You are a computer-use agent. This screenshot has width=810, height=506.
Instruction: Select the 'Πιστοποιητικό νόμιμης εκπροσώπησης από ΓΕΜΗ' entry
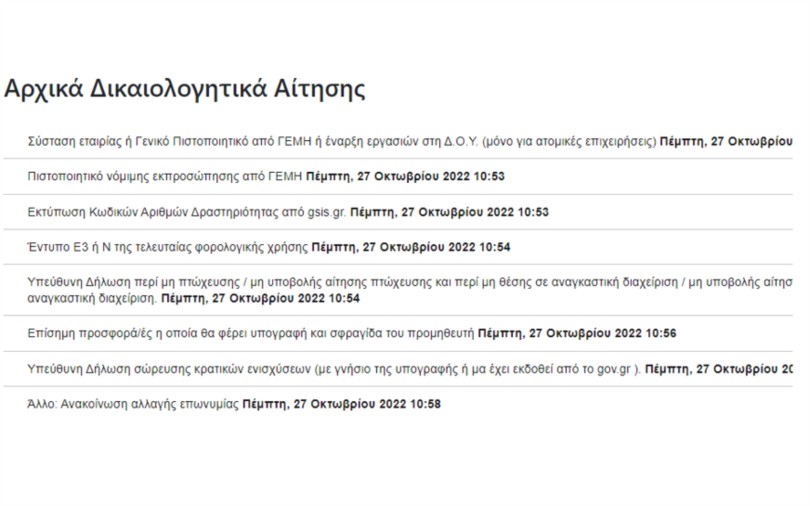(165, 177)
